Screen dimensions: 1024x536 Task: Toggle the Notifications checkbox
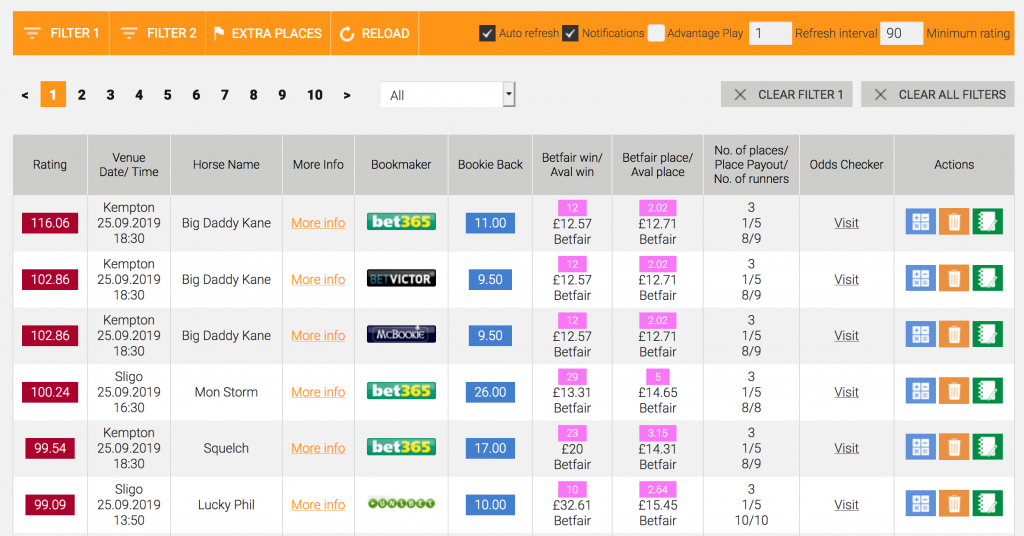tap(570, 33)
